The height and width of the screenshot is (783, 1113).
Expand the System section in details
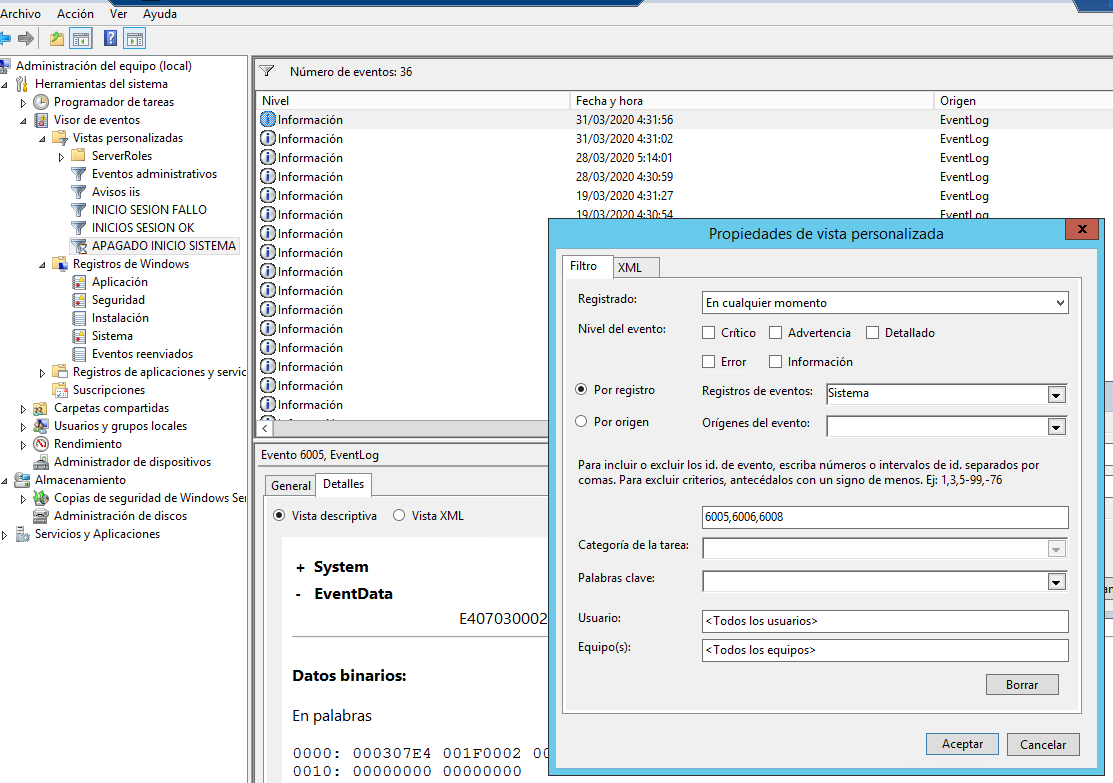[x=300, y=567]
